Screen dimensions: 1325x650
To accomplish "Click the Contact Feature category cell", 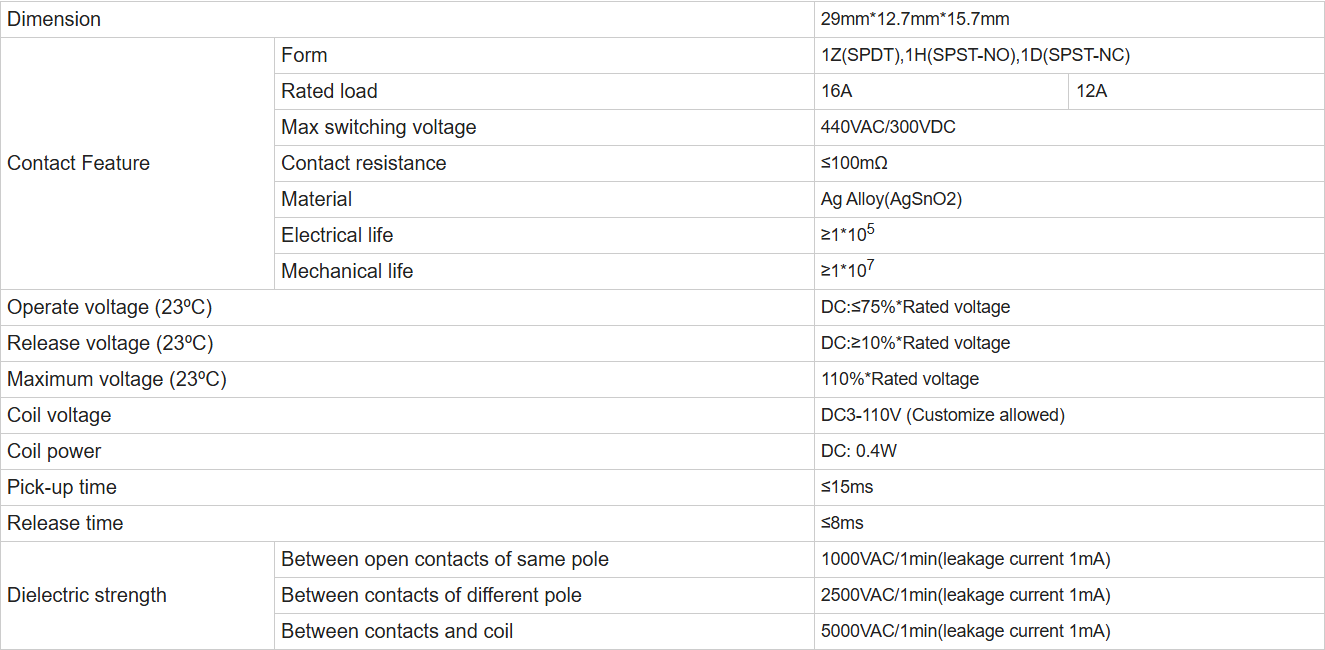I will pyautogui.click(x=78, y=163).
